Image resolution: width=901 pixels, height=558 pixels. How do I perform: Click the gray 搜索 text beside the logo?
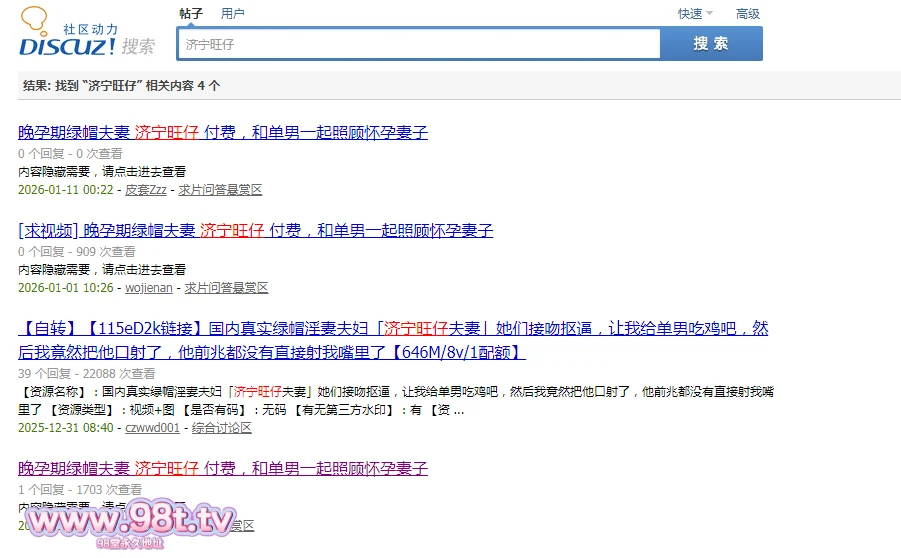(x=139, y=46)
